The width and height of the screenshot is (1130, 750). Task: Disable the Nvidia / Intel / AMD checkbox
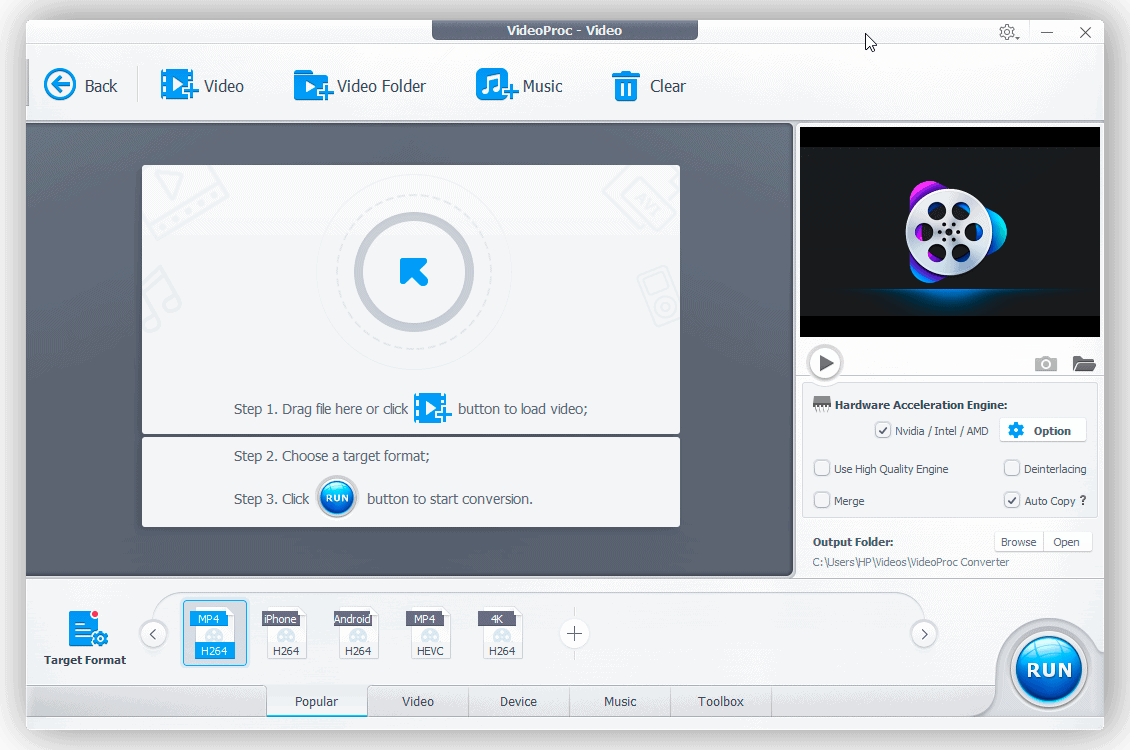882,431
